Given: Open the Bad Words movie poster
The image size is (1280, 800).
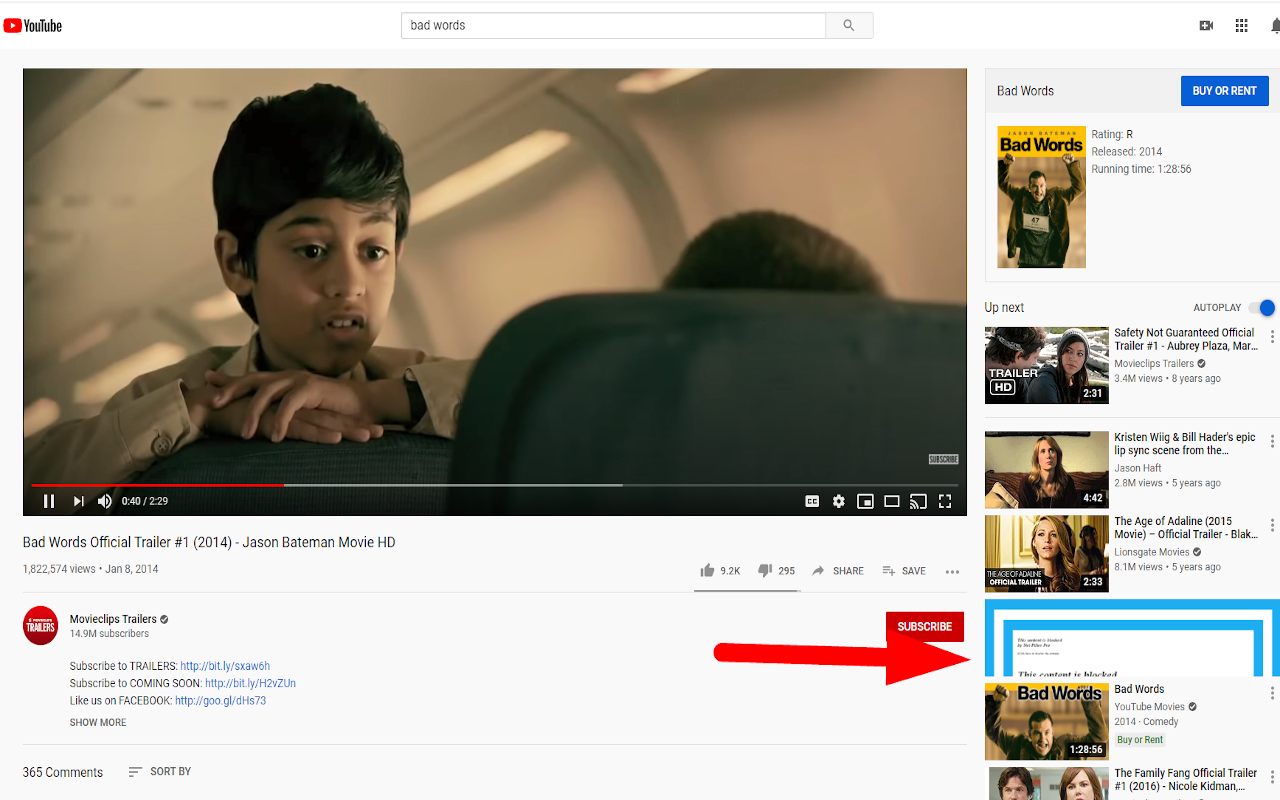Looking at the screenshot, I should coord(1041,197).
